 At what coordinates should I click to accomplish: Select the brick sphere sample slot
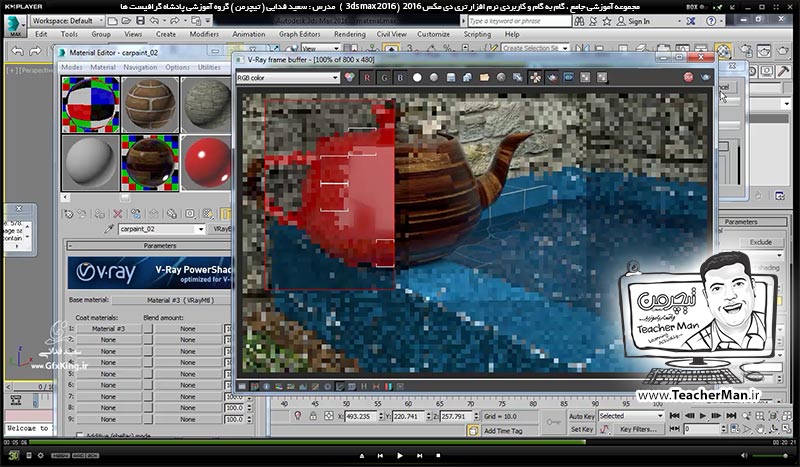(x=150, y=105)
